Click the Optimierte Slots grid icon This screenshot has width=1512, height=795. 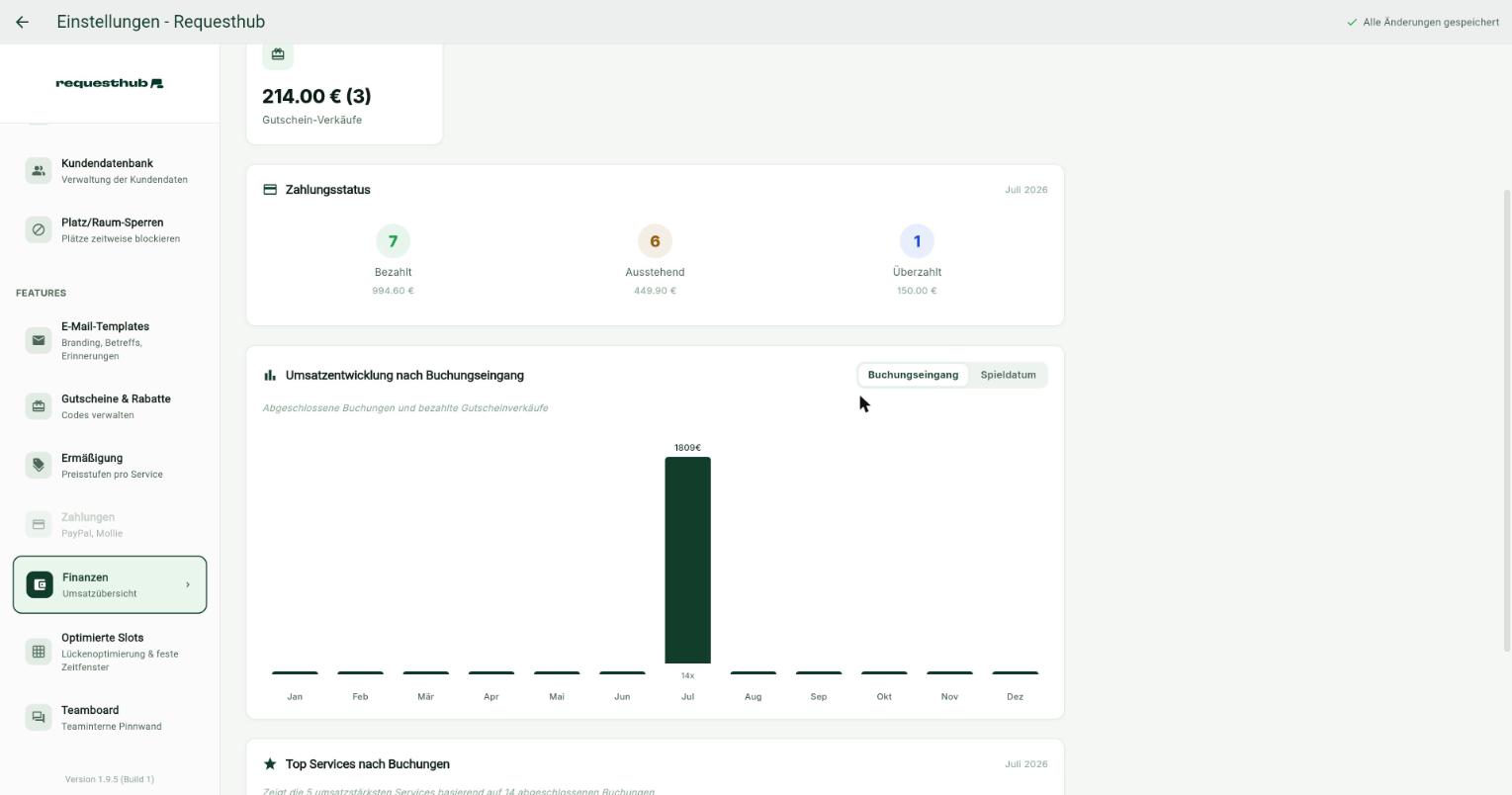click(x=39, y=652)
